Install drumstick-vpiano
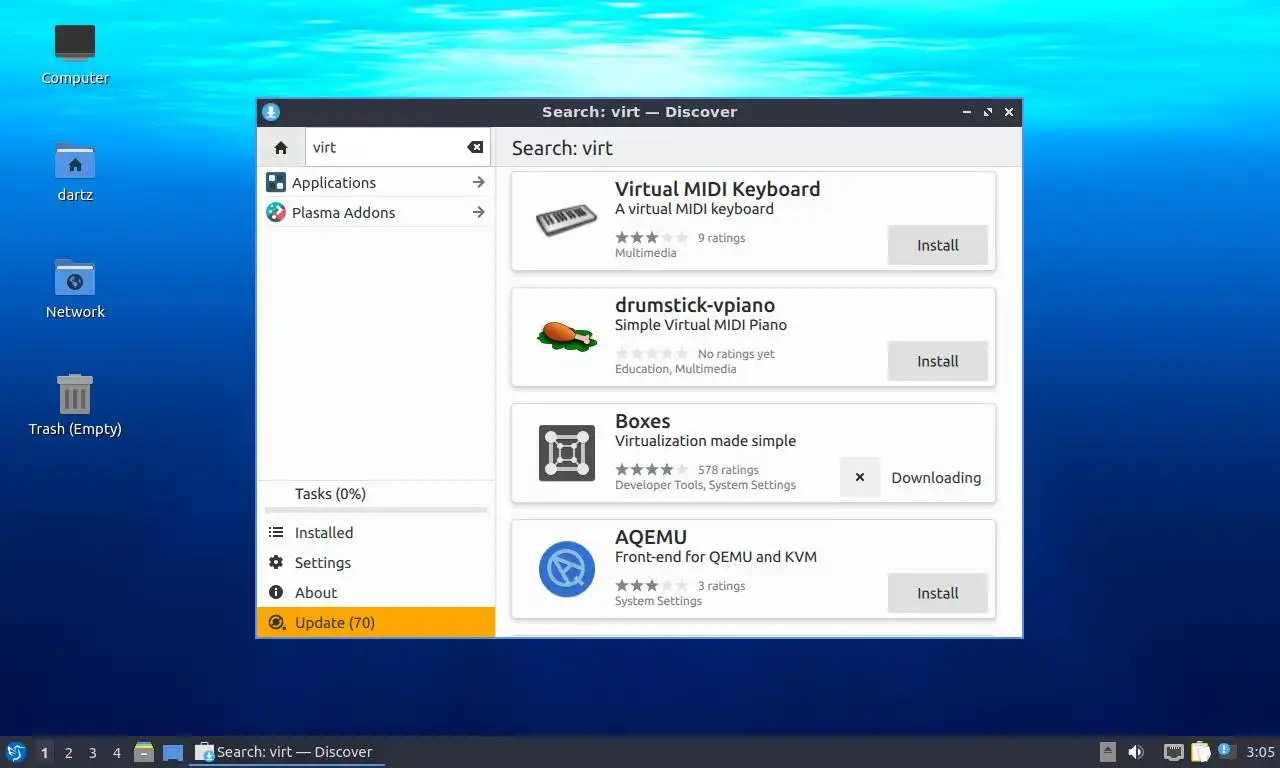 tap(937, 361)
